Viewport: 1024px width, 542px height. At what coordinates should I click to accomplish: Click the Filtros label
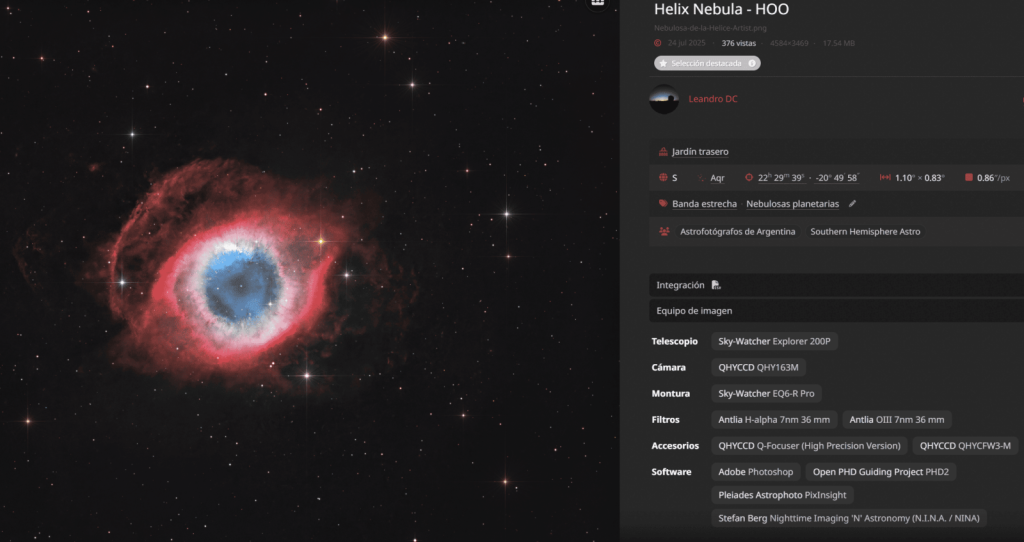(x=665, y=419)
